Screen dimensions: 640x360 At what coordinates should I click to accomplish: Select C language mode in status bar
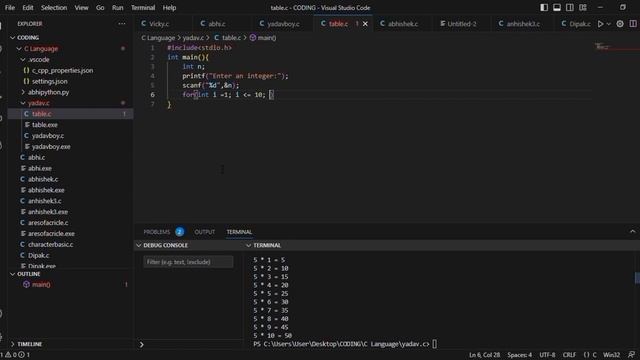point(590,355)
